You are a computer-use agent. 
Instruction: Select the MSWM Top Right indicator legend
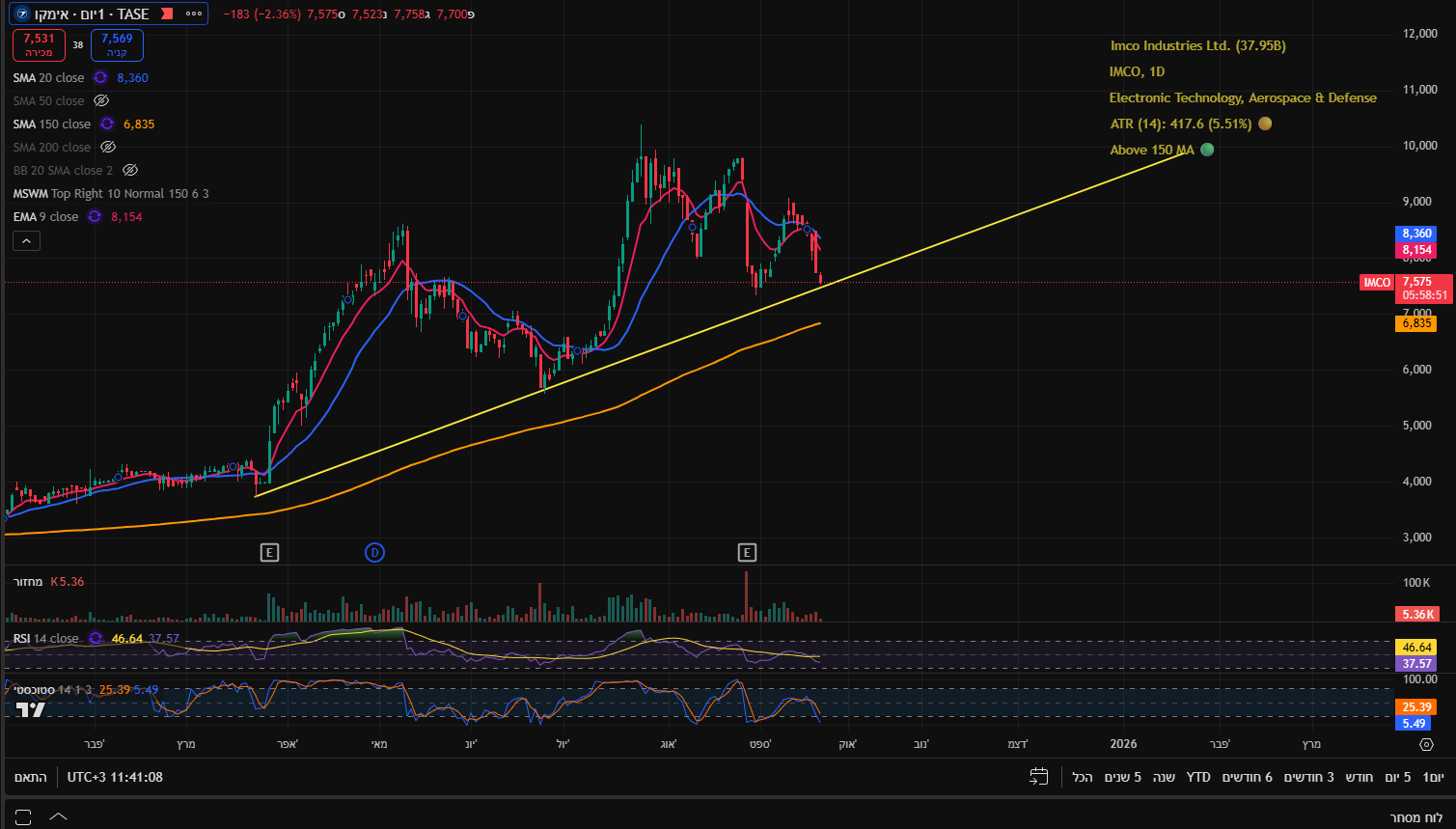point(111,194)
